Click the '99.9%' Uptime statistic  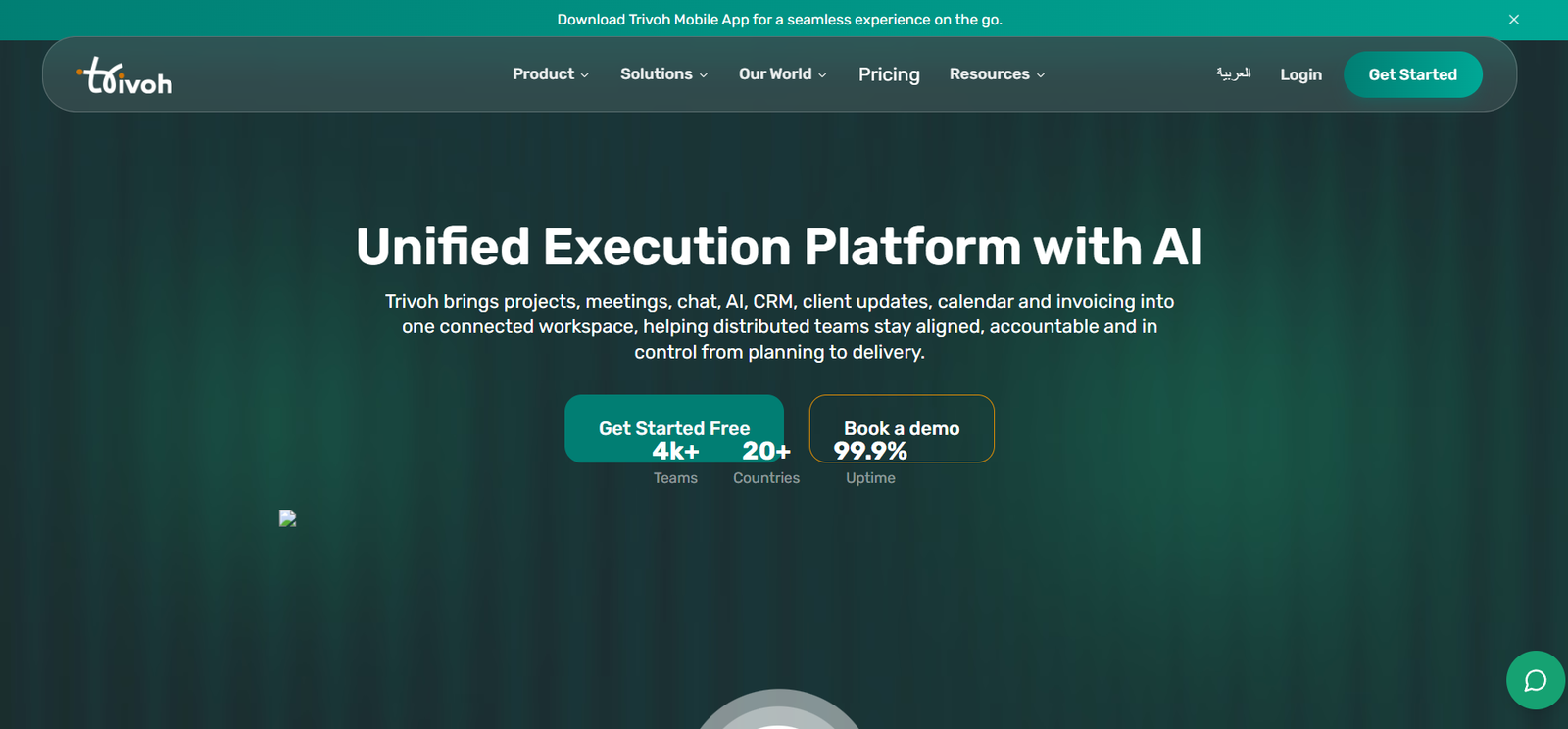pos(870,451)
